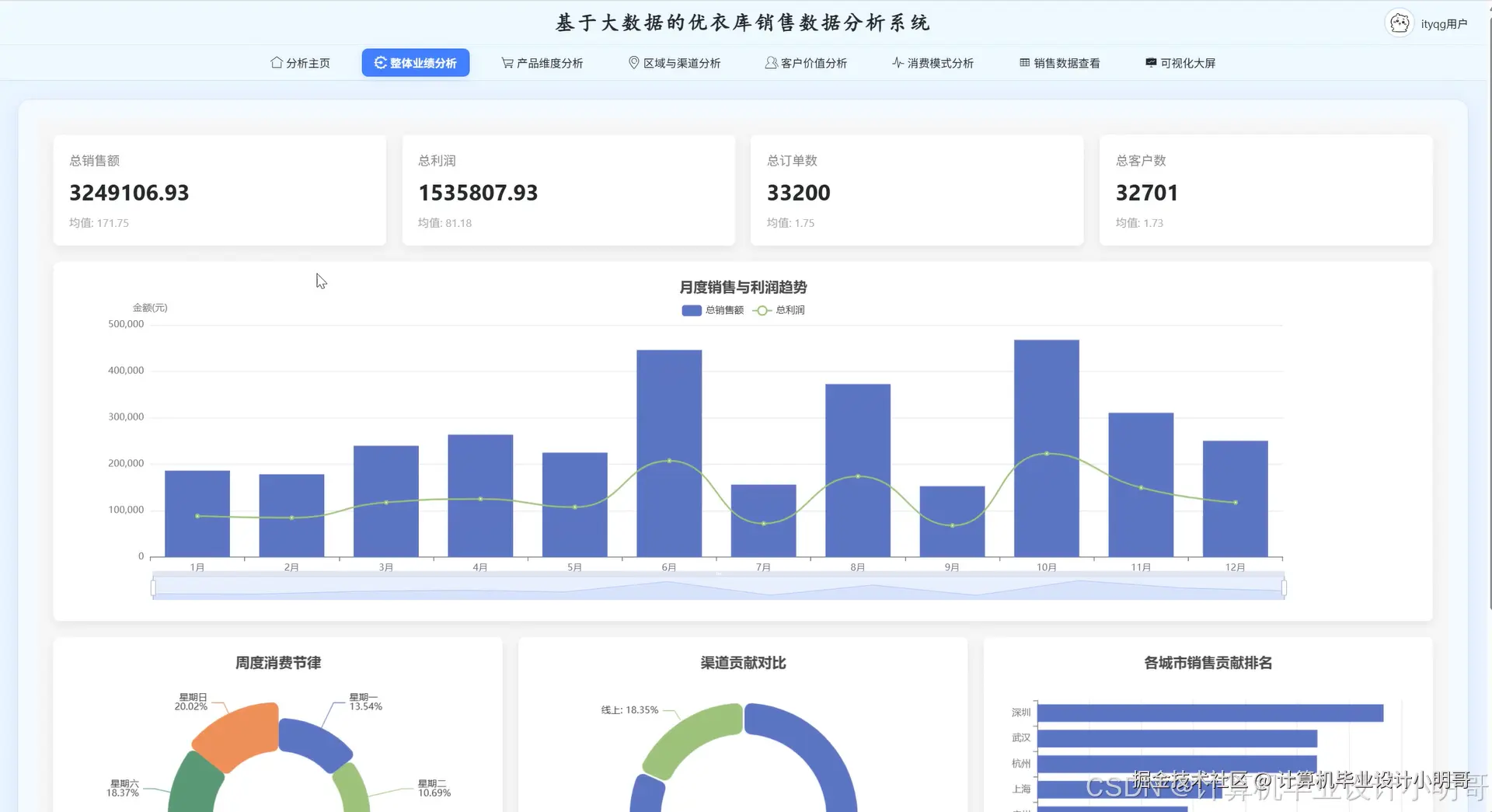
Task: Select the 11月 sales bar
Action: (x=1141, y=485)
